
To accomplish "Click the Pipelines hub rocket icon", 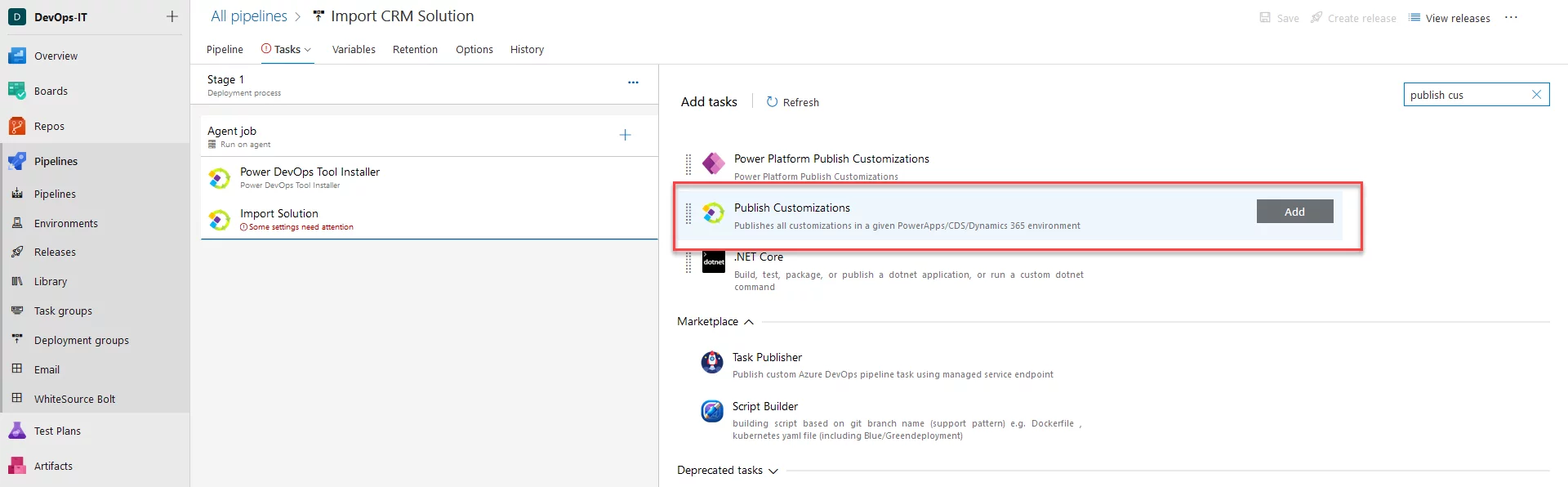I will click(17, 162).
